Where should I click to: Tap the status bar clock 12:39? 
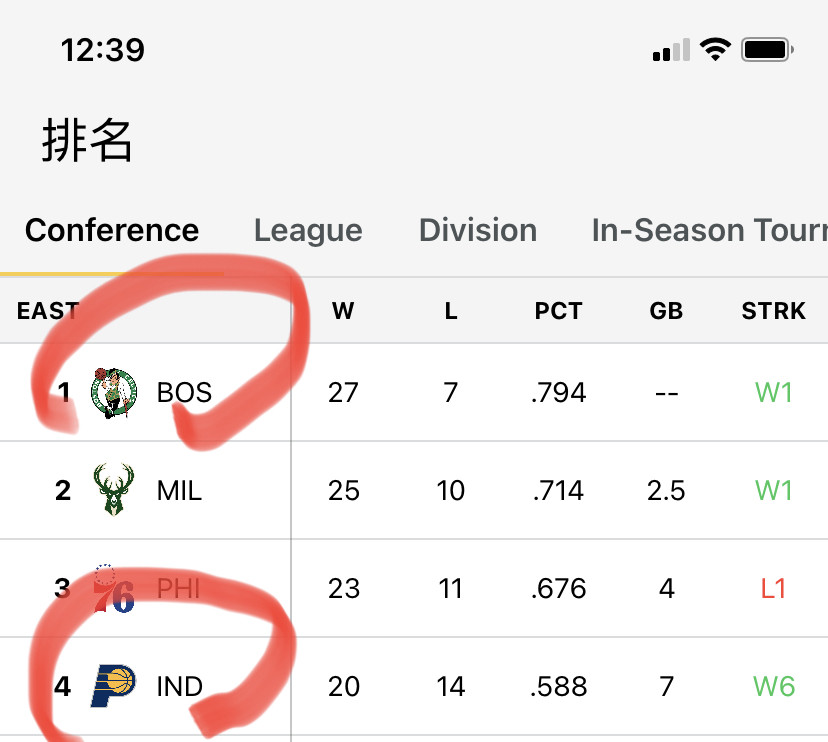(x=102, y=50)
